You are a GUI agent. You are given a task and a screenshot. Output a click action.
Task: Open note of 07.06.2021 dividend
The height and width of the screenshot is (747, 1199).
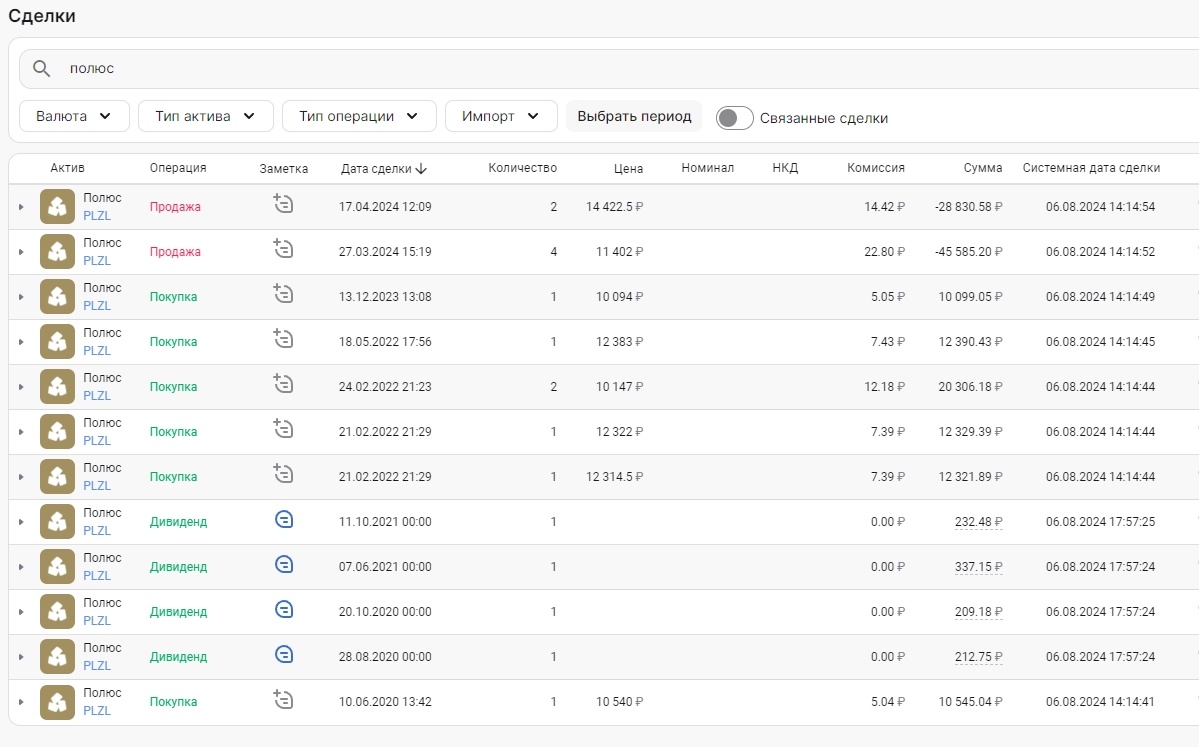click(284, 565)
